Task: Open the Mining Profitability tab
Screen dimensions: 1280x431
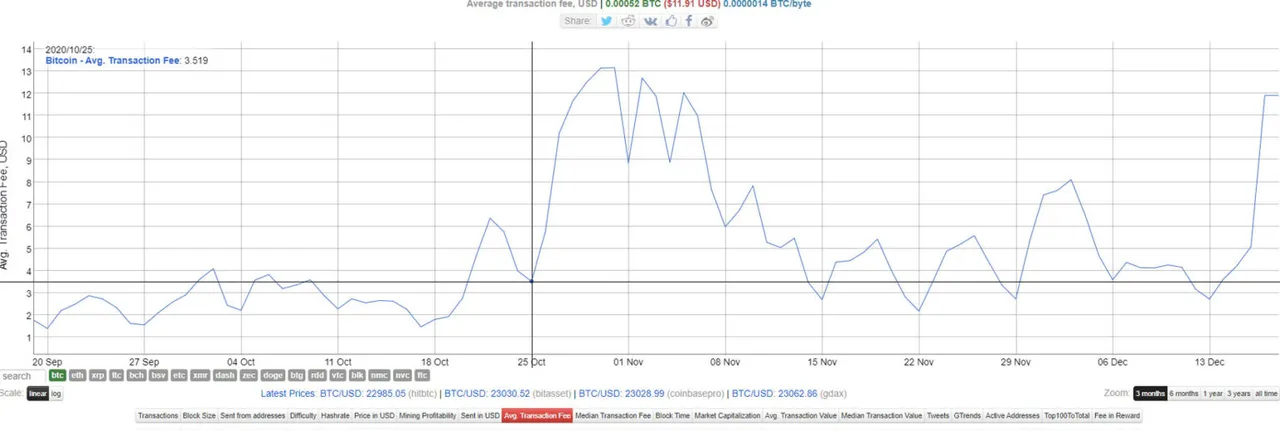Action: click(428, 415)
